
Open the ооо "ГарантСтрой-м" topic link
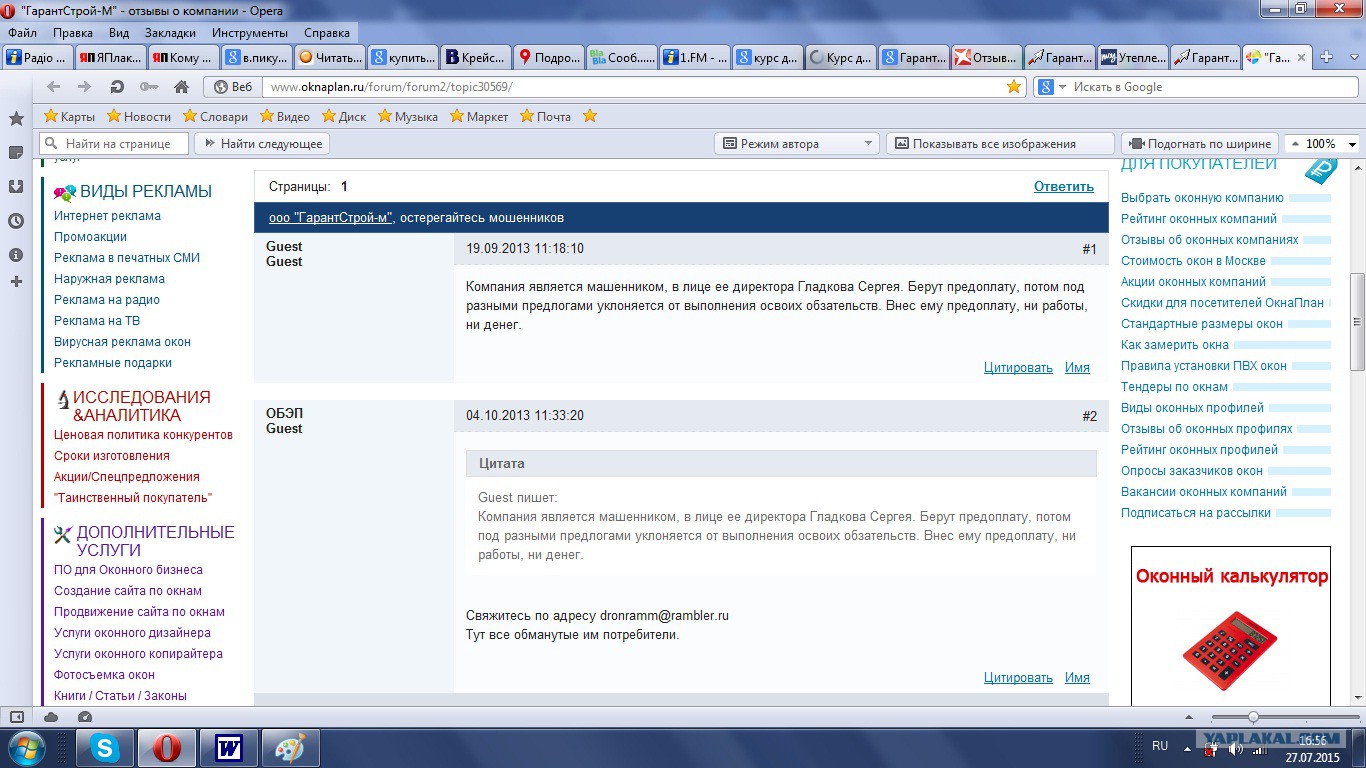tap(331, 217)
